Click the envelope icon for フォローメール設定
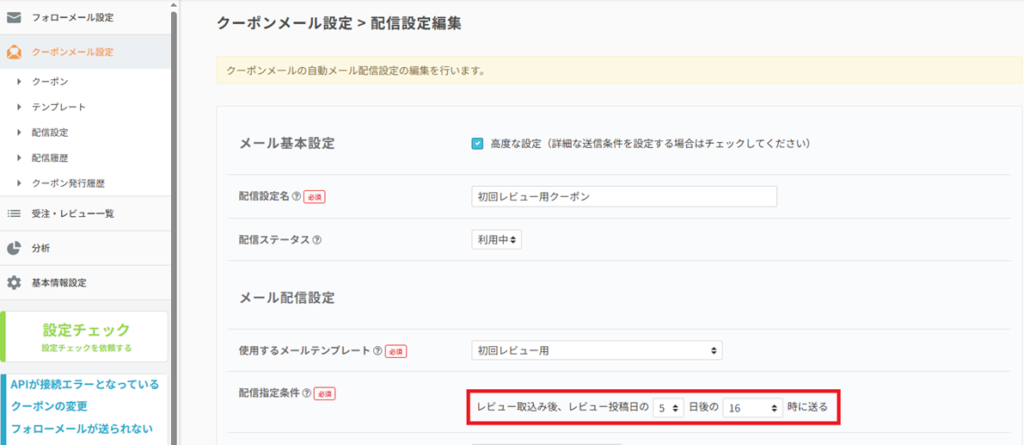Screen dimensions: 1024x445 pos(14,17)
